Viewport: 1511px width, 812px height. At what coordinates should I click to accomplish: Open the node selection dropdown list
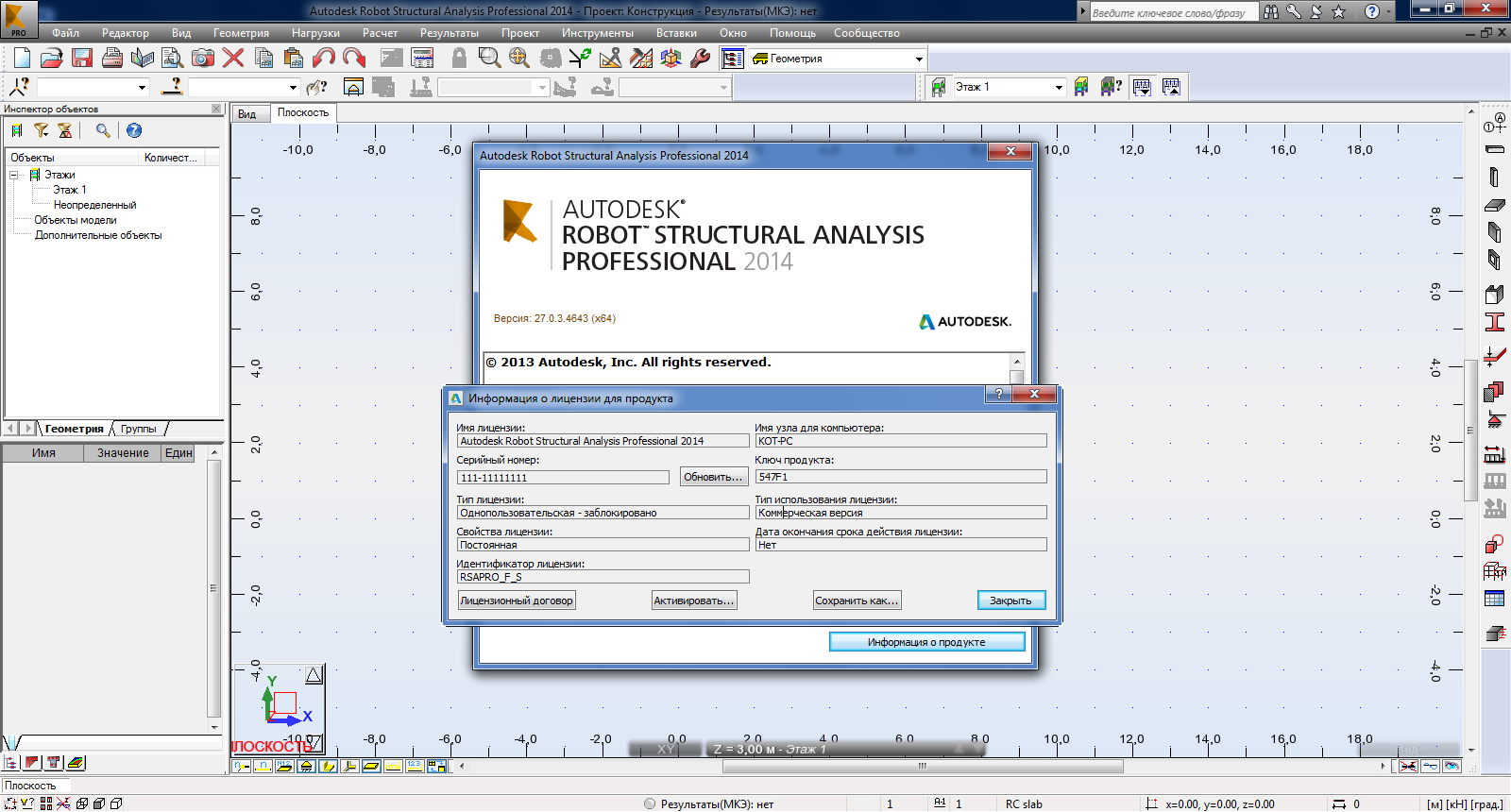click(143, 87)
